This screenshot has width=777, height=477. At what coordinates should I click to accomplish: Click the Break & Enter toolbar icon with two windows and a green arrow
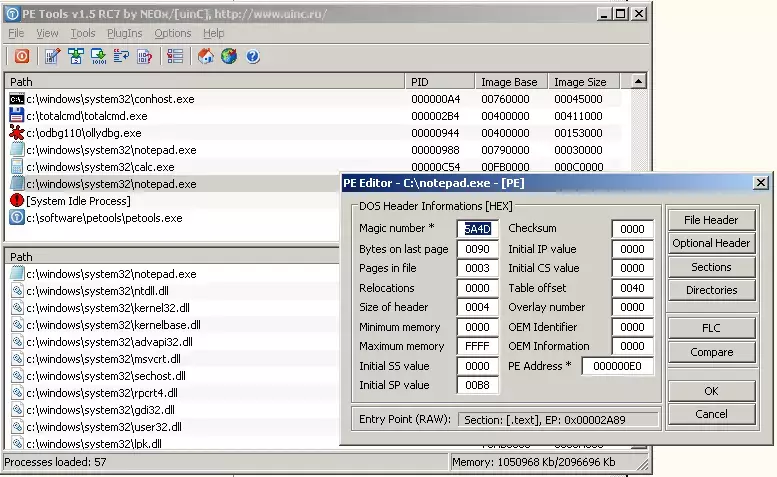pyautogui.click(x=76, y=56)
